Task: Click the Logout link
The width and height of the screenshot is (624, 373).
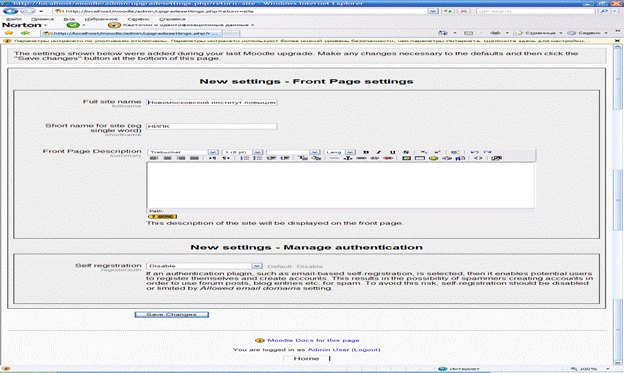Action: [366, 350]
